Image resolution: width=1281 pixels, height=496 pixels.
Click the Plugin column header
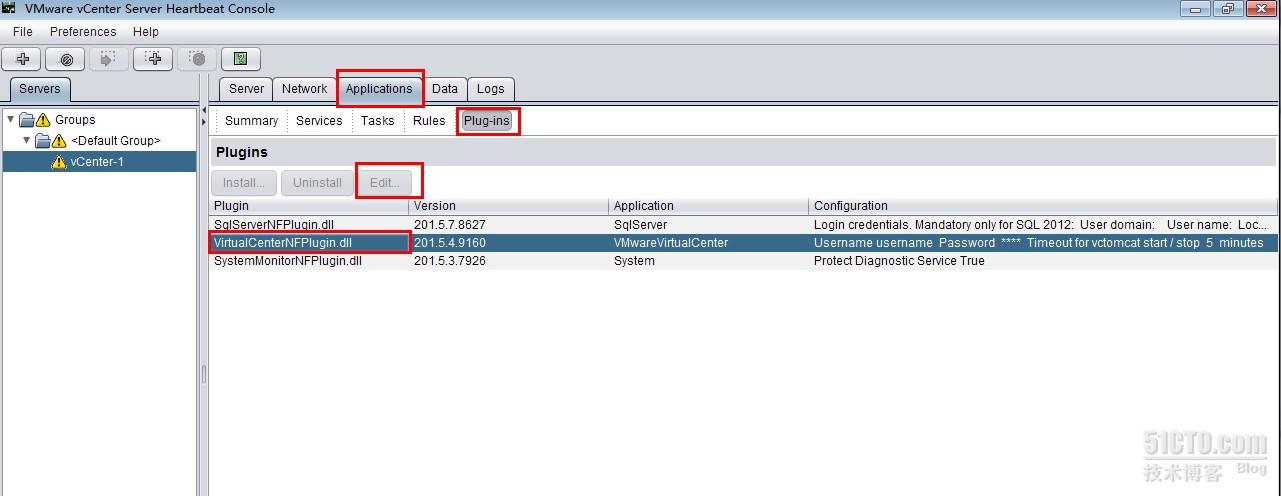310,206
